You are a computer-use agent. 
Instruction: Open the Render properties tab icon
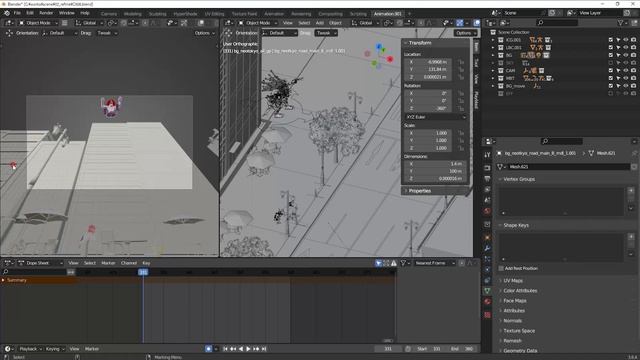click(487, 168)
